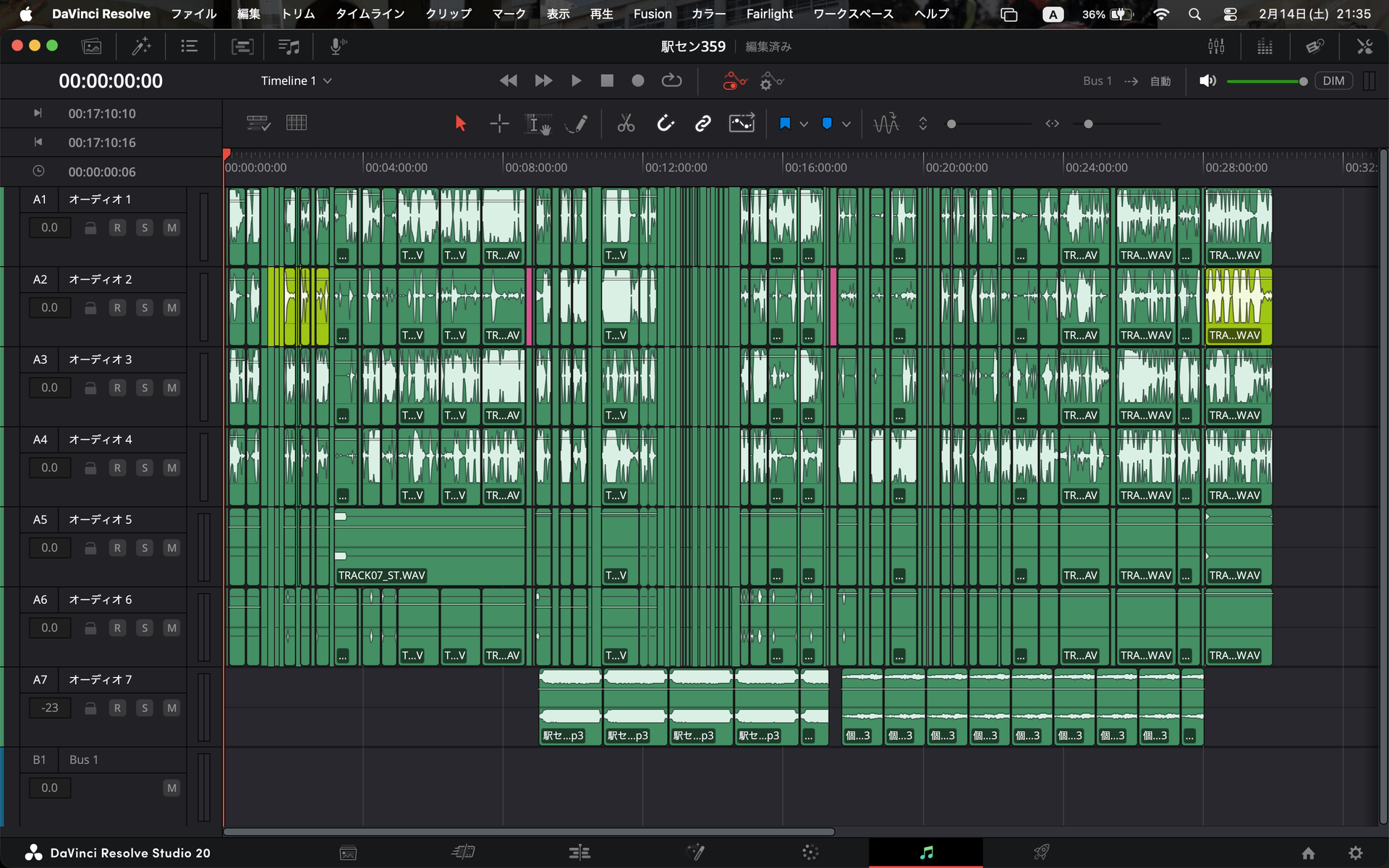The image size is (1389, 868).
Task: Open the Fairlight menu
Action: pos(769,14)
